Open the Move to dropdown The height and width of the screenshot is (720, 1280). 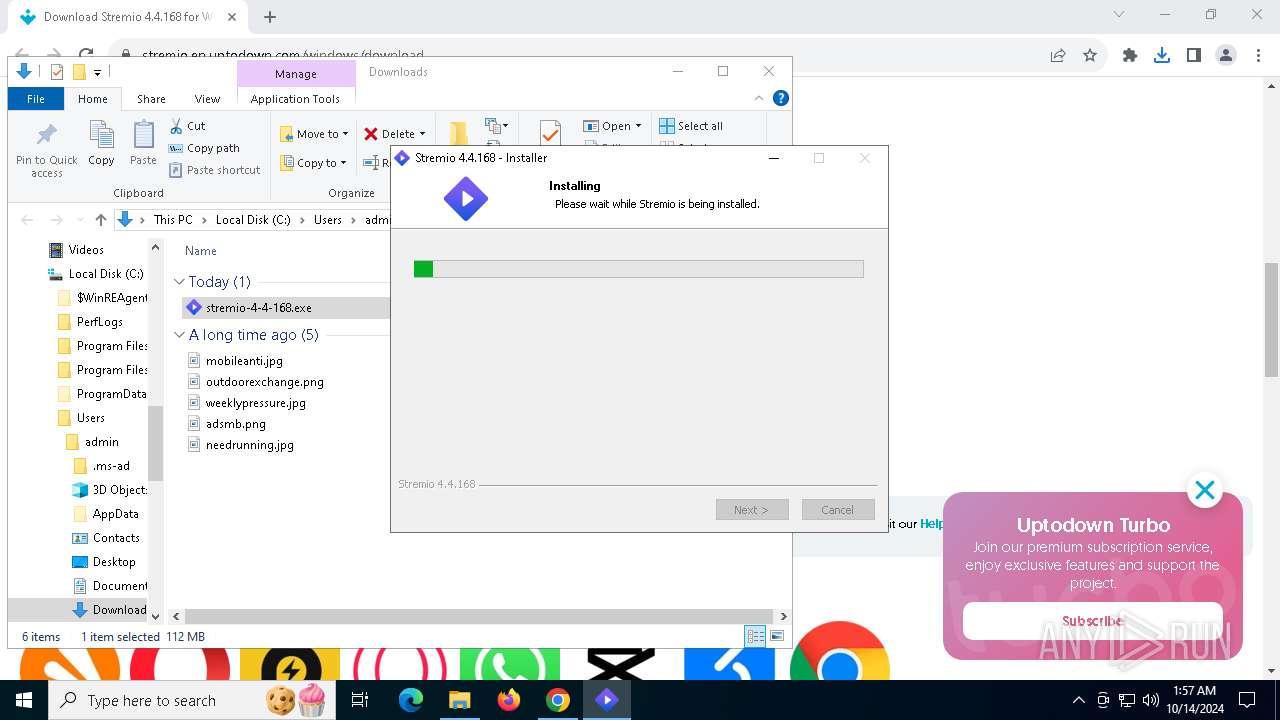[313, 134]
